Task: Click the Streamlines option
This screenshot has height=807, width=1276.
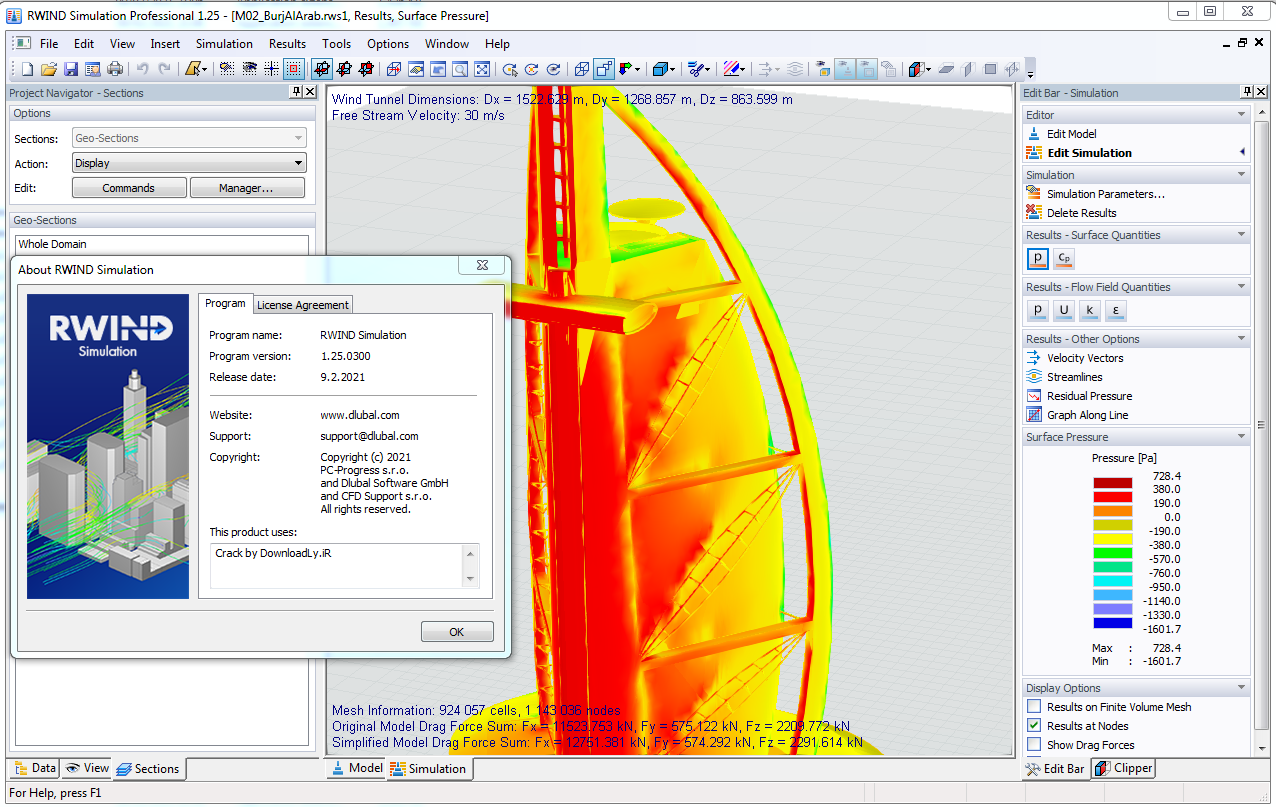Action: [1075, 377]
